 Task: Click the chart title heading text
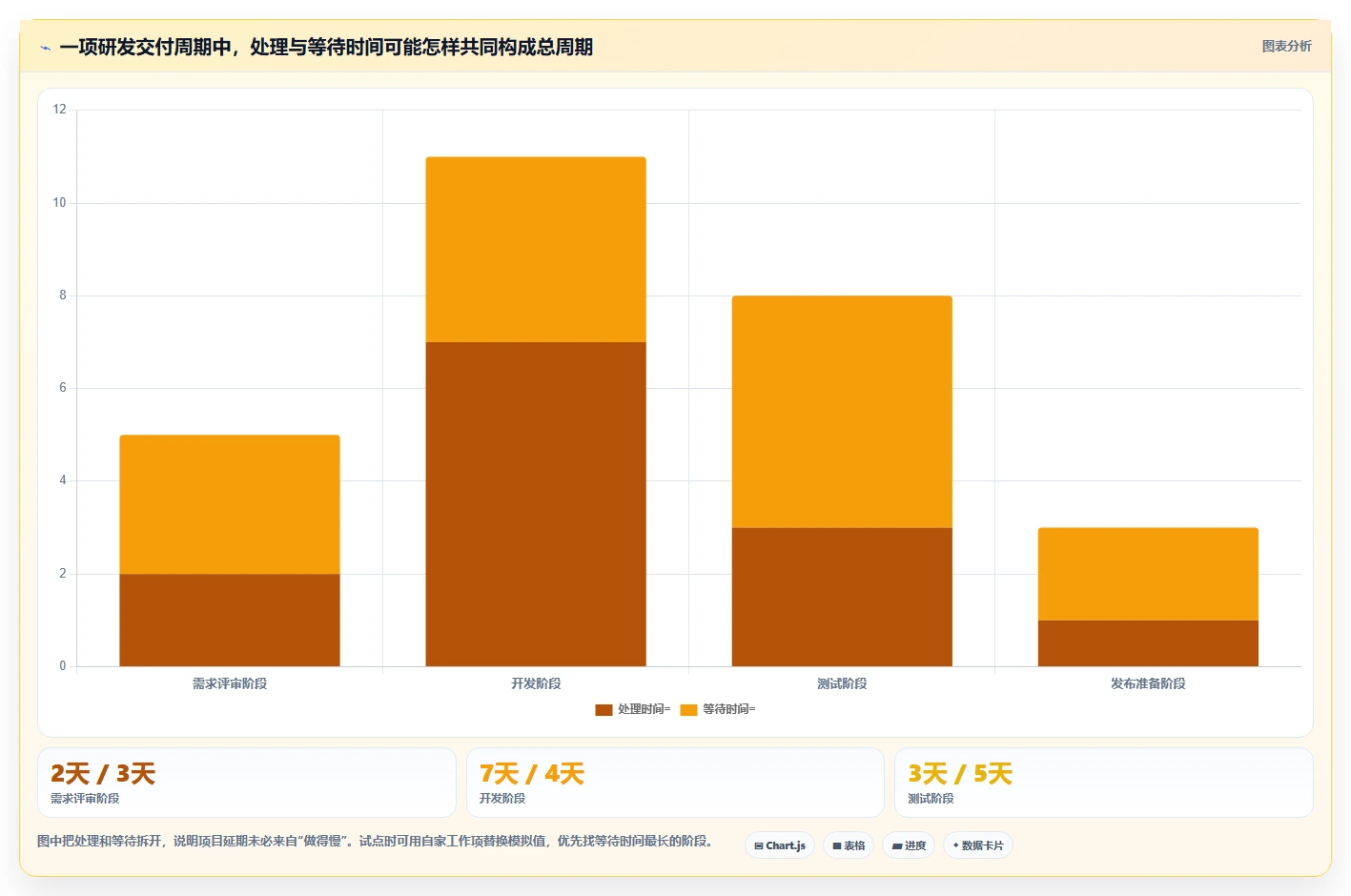coord(326,47)
